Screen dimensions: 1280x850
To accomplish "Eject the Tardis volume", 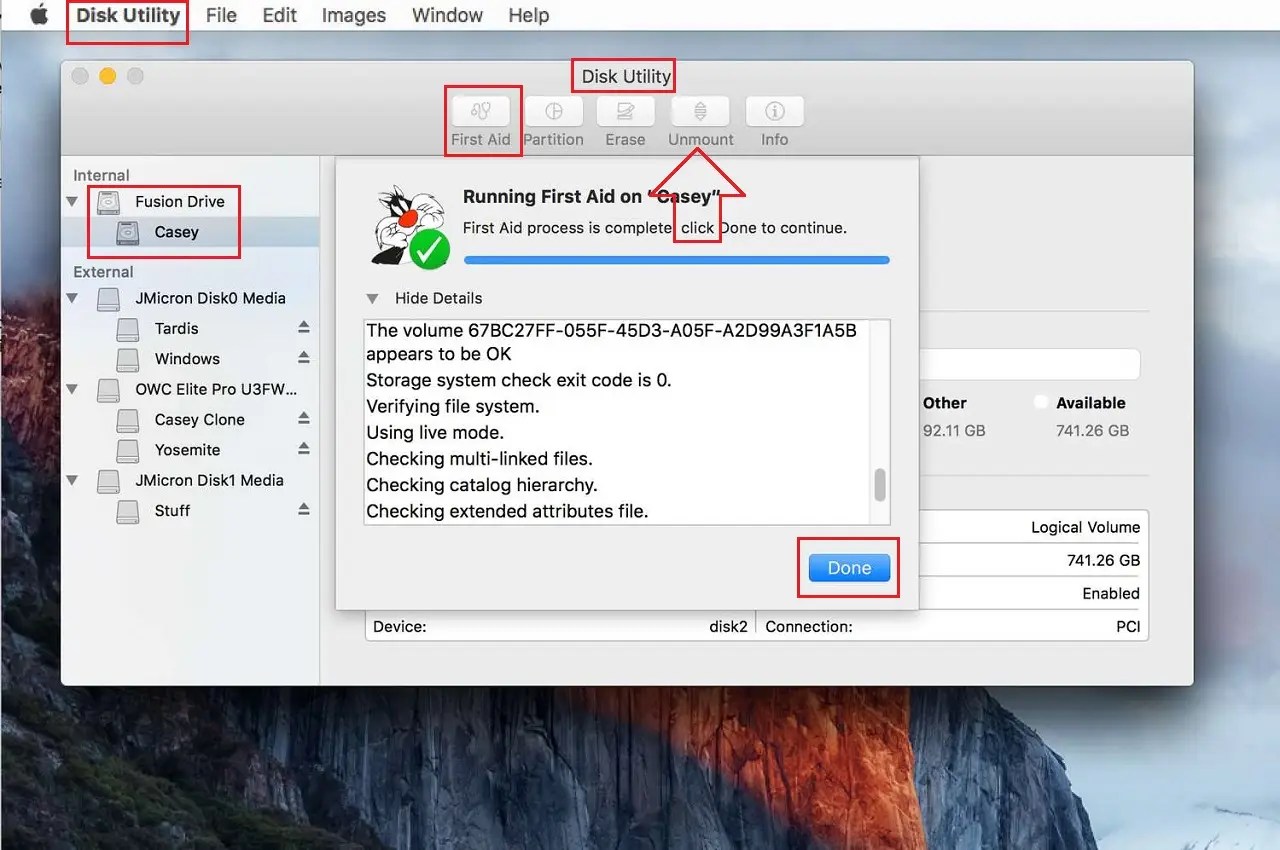I will 305,328.
